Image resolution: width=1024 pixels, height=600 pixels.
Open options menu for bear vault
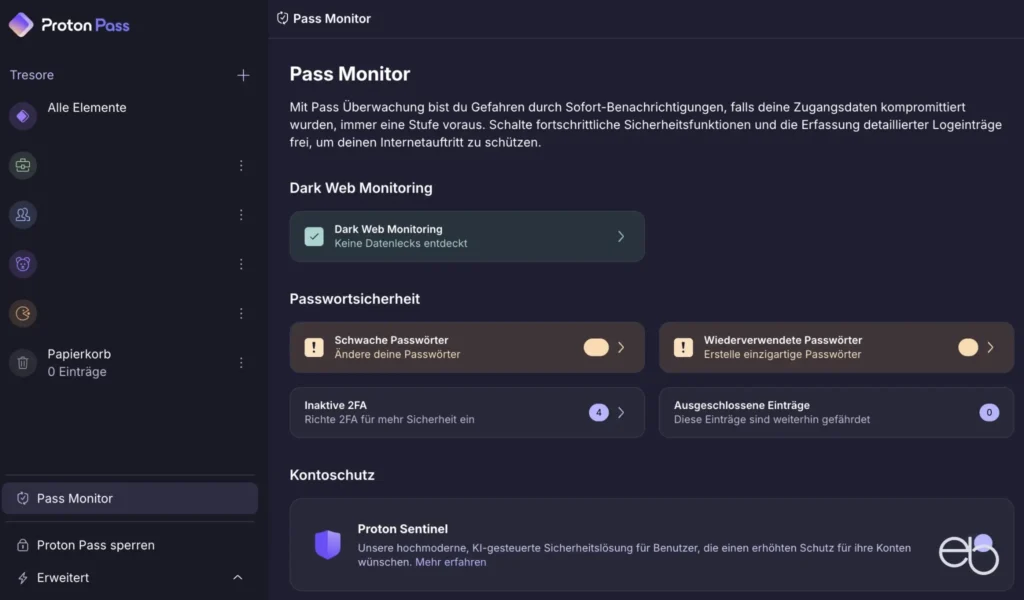[x=241, y=264]
